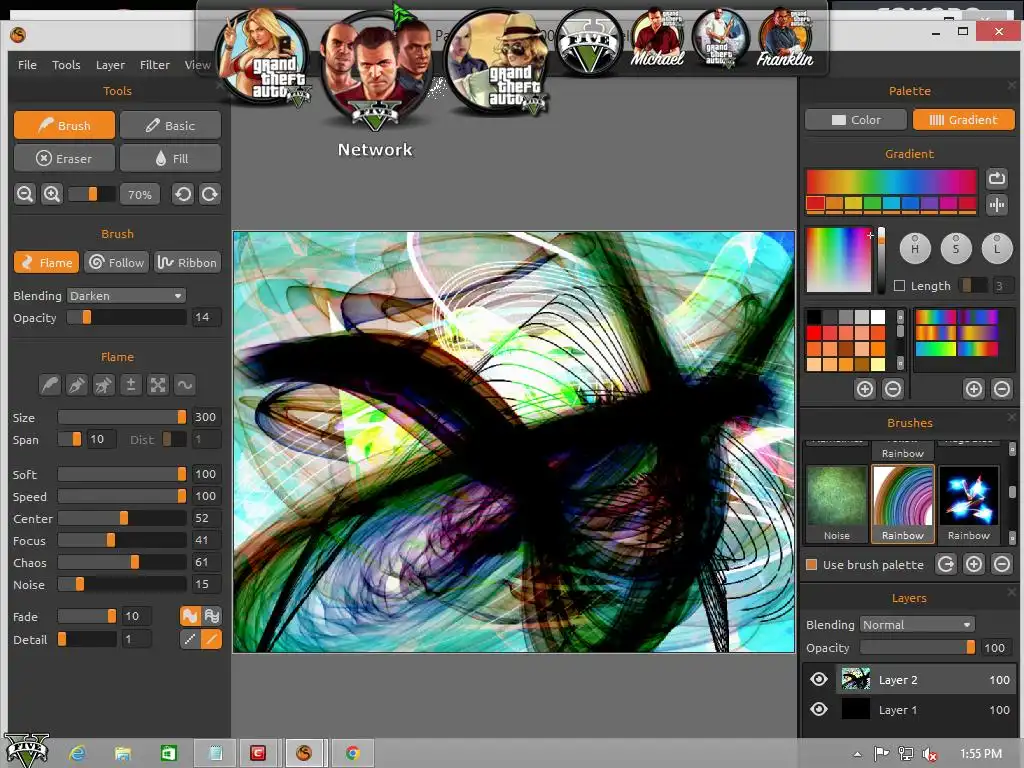The height and width of the screenshot is (768, 1024).
Task: Choose the Ribbon brush type
Action: pos(187,263)
